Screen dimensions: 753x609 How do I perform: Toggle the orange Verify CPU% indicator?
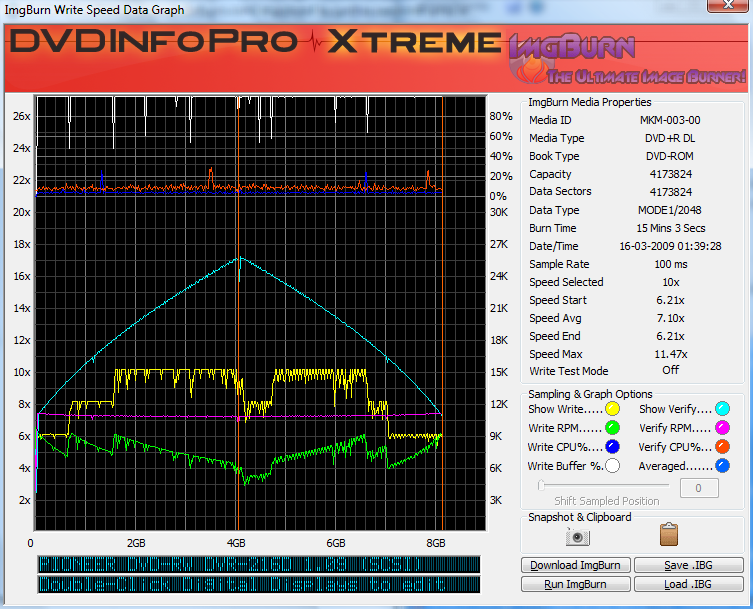[723, 447]
